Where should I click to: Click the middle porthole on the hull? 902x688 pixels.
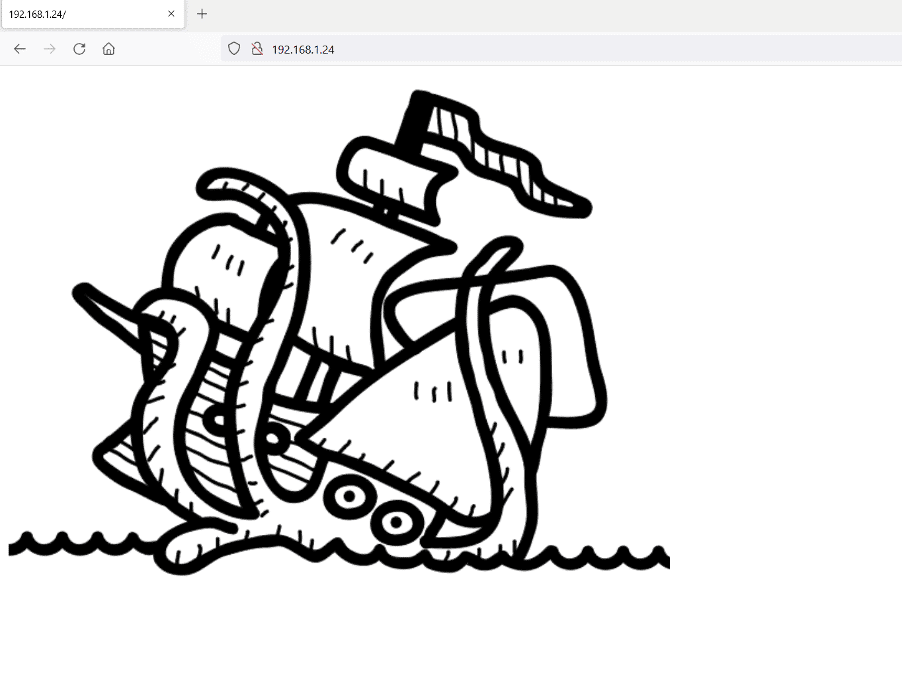349,494
